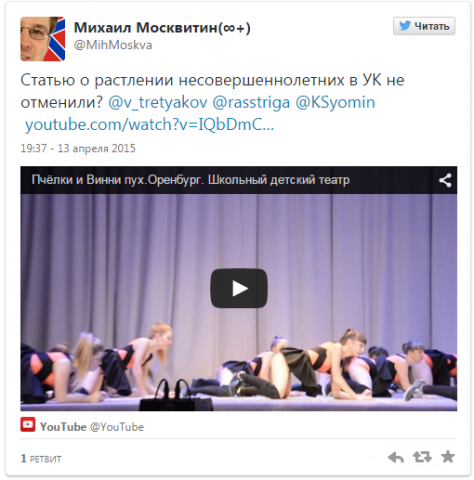Open the @YouTube handle
Image resolution: width=474 pixels, height=480 pixels.
[117, 427]
